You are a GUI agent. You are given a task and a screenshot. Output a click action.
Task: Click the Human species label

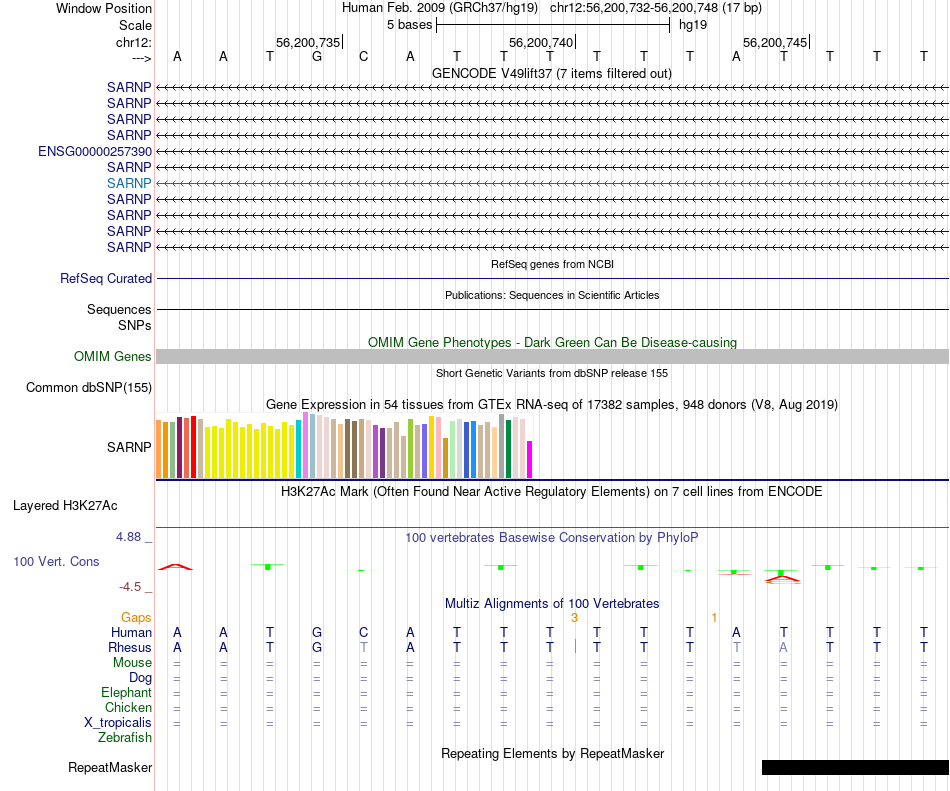[131, 632]
